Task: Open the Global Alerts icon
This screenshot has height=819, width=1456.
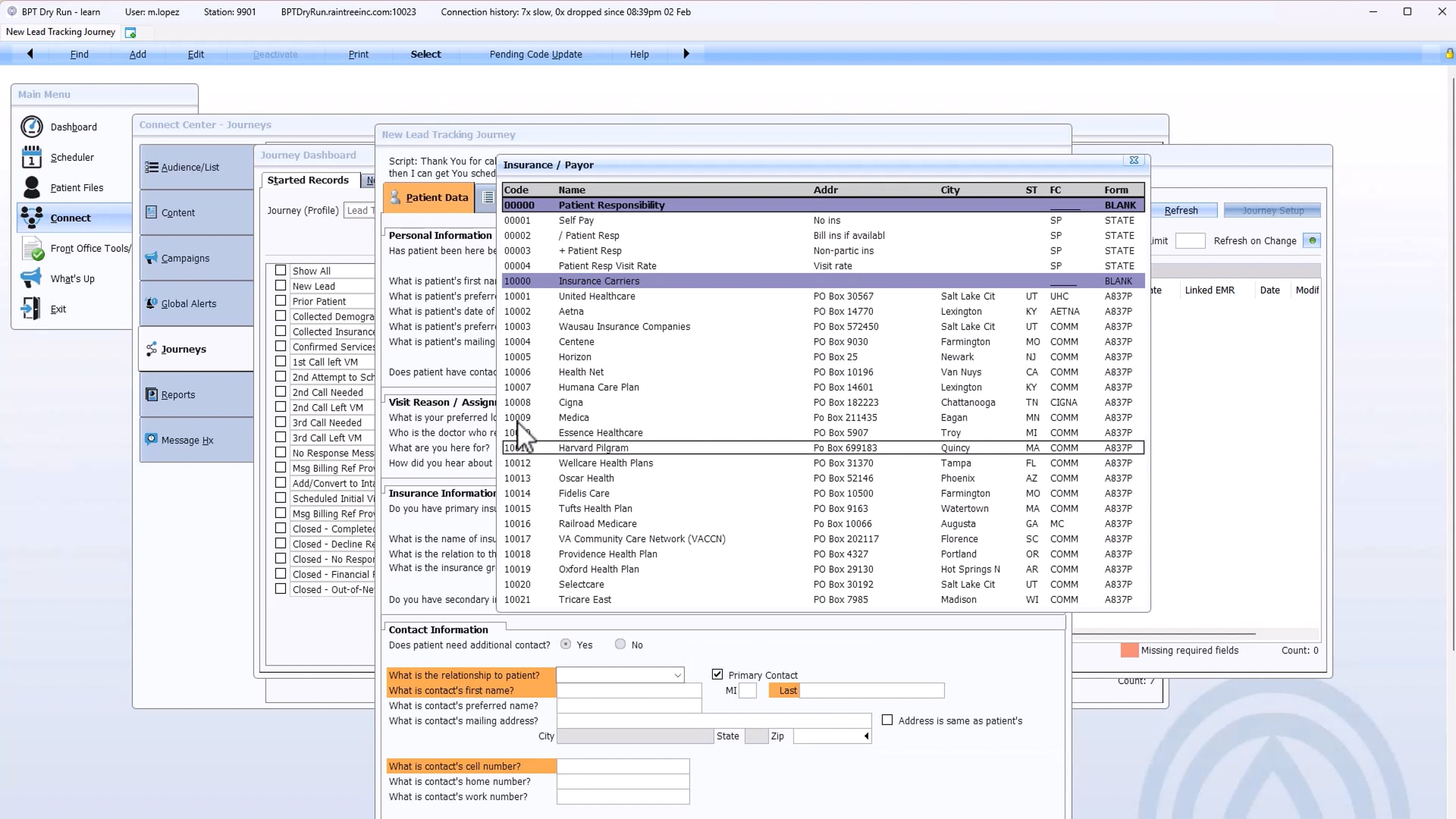Action: 152,303
